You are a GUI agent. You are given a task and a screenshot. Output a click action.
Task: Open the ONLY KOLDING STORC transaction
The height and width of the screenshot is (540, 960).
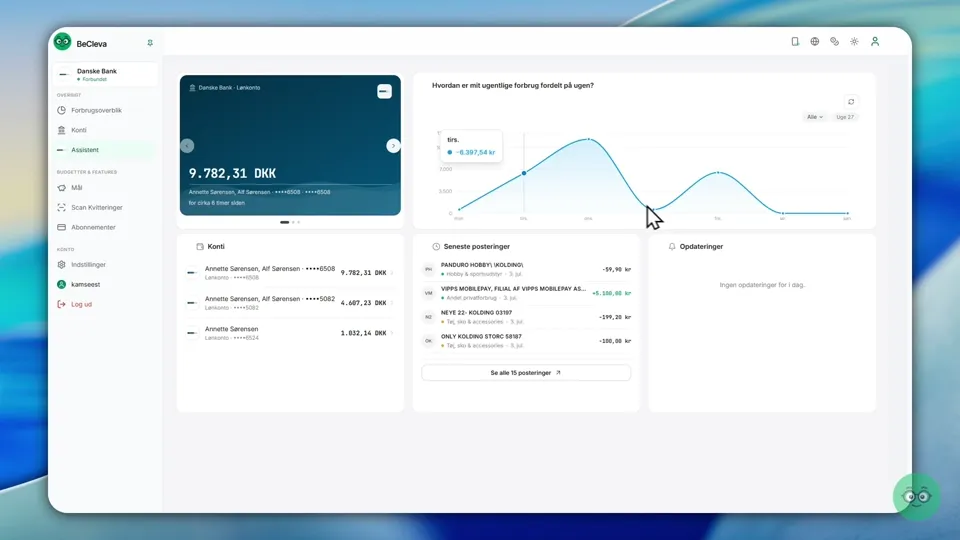(x=527, y=341)
